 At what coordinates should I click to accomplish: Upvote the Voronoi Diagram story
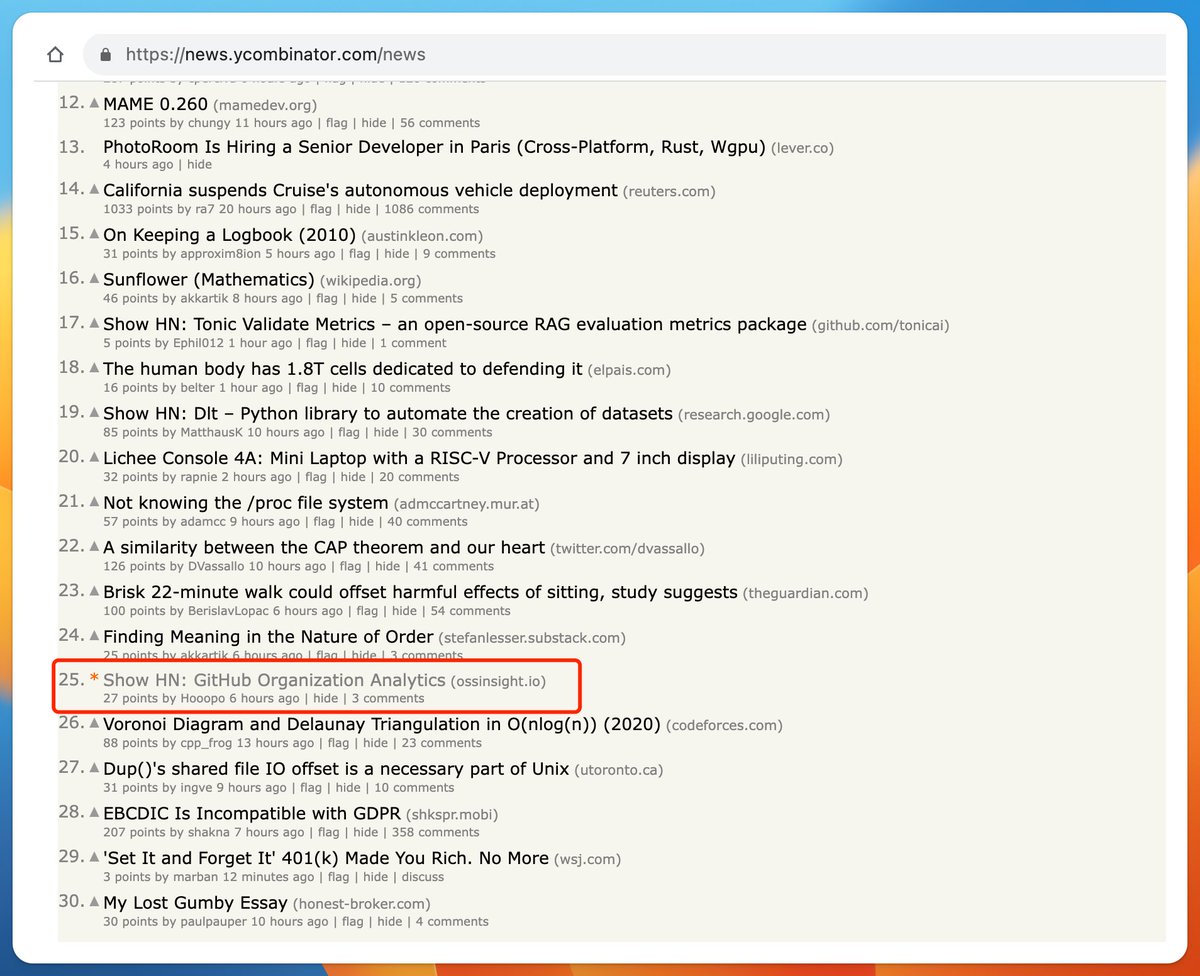point(94,723)
